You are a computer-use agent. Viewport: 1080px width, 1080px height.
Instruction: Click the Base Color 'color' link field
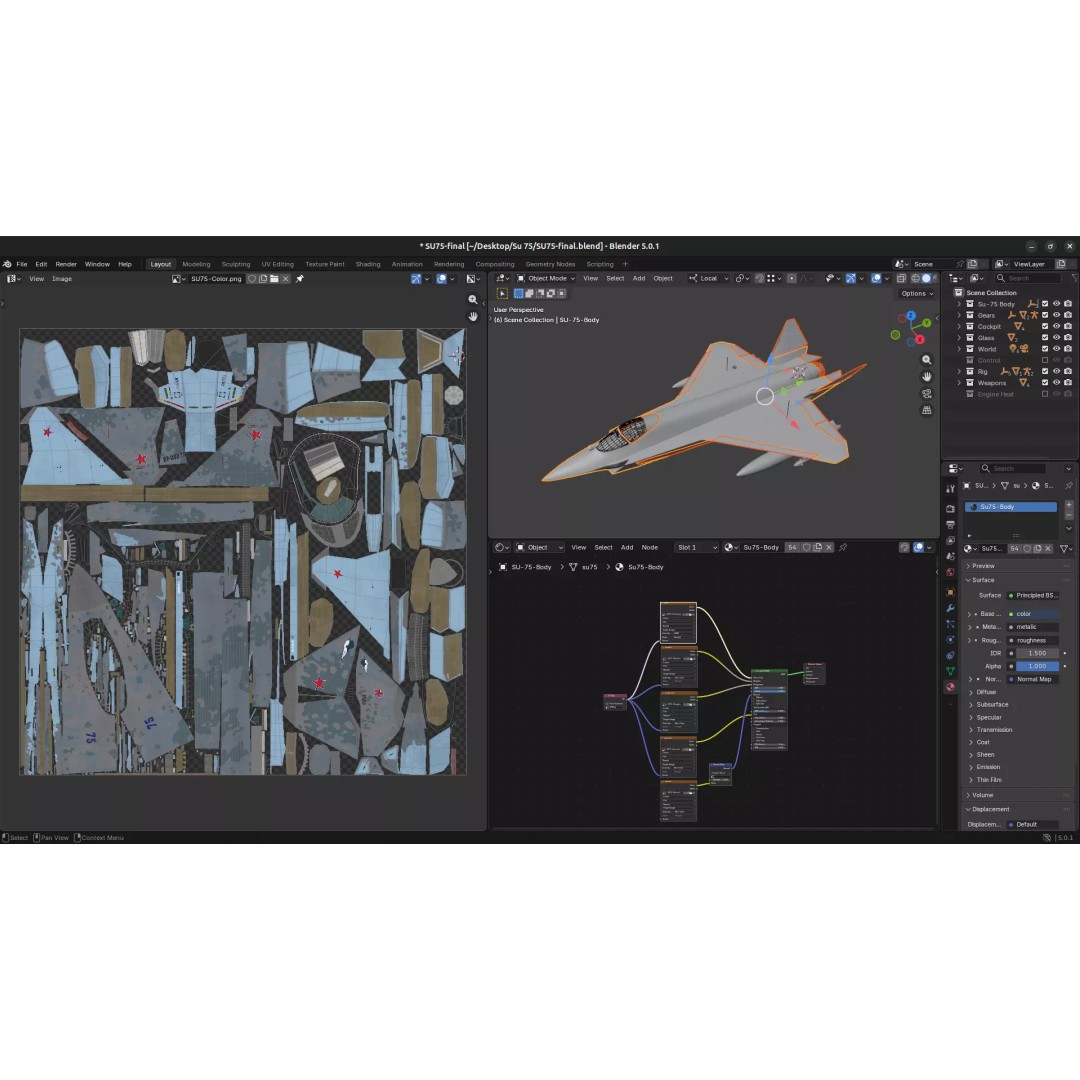(x=1032, y=614)
